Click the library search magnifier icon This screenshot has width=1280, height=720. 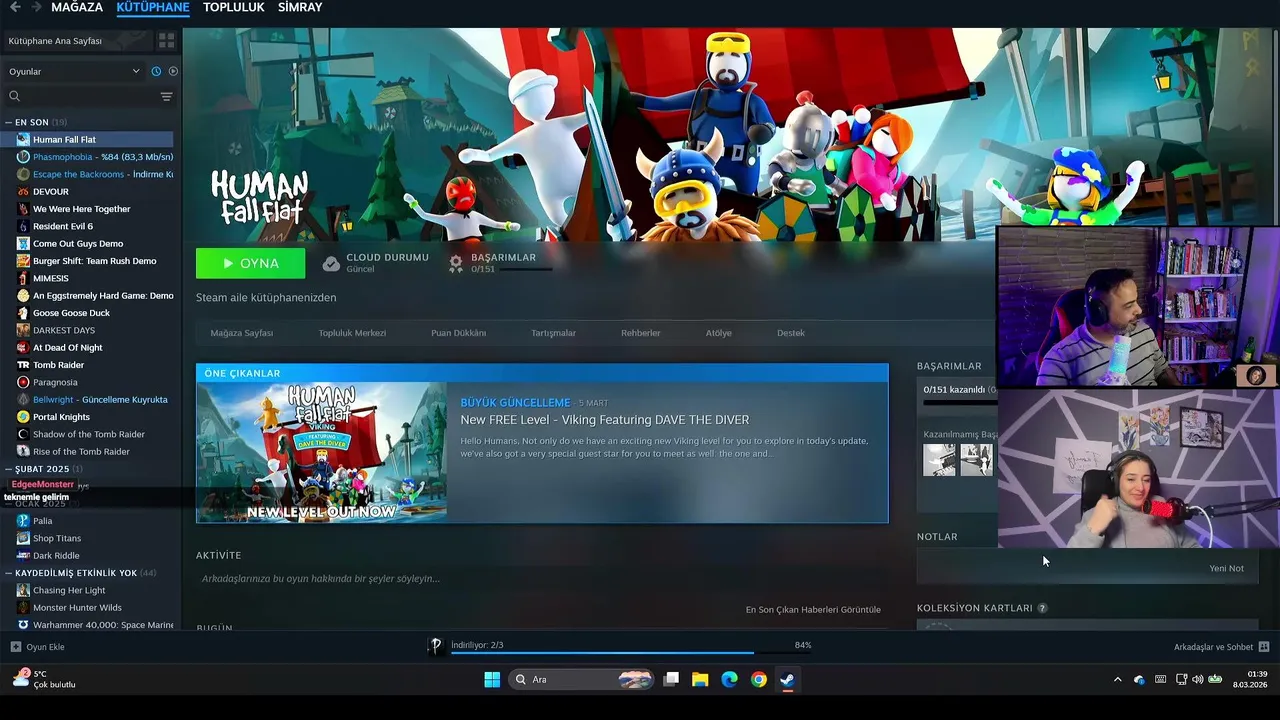point(14,96)
